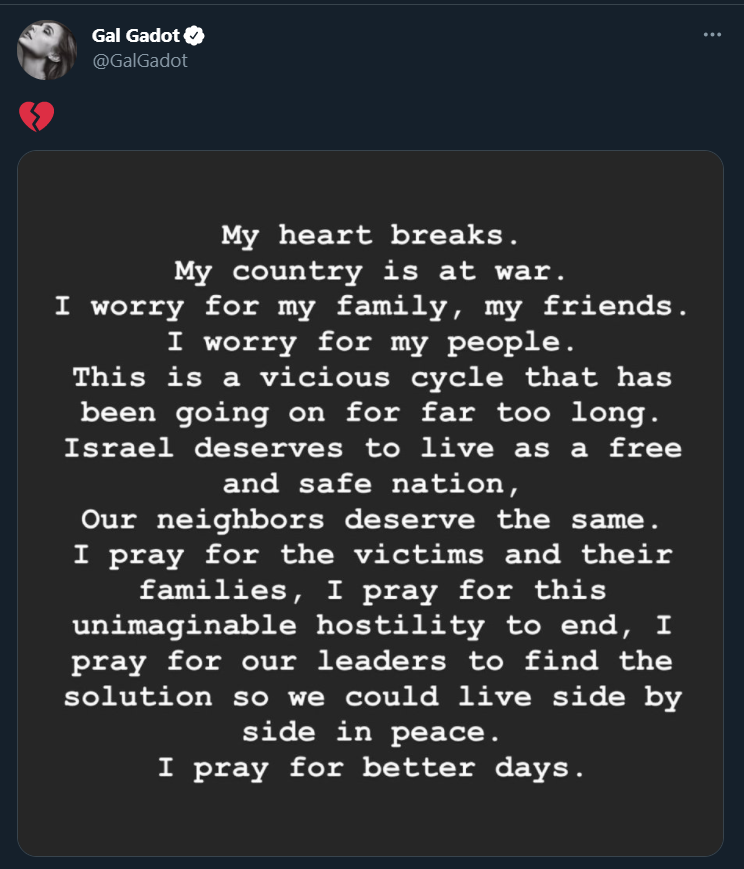Click "Our neighbors deserve the same." line
Screen dimensions: 744x869
coord(370,519)
